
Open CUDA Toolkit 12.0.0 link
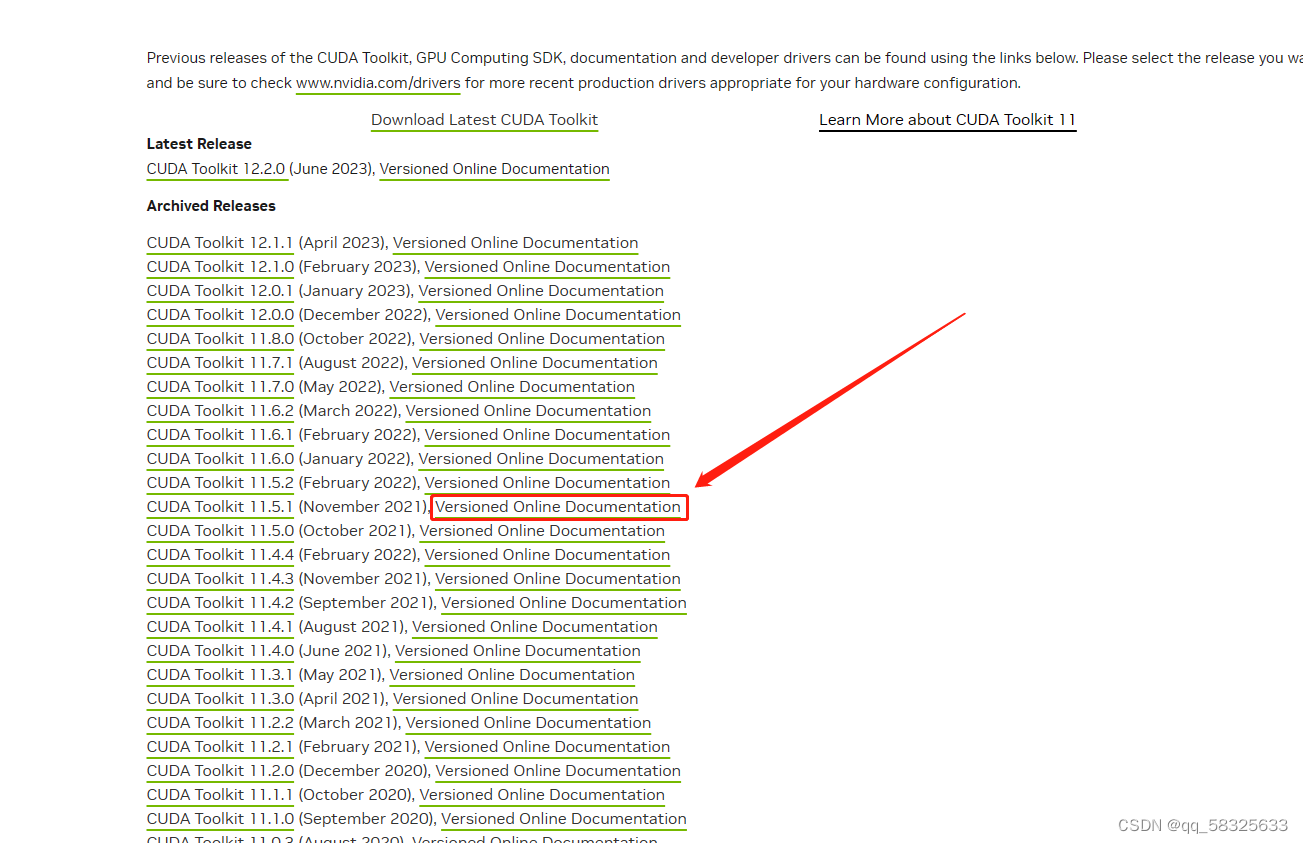[220, 315]
